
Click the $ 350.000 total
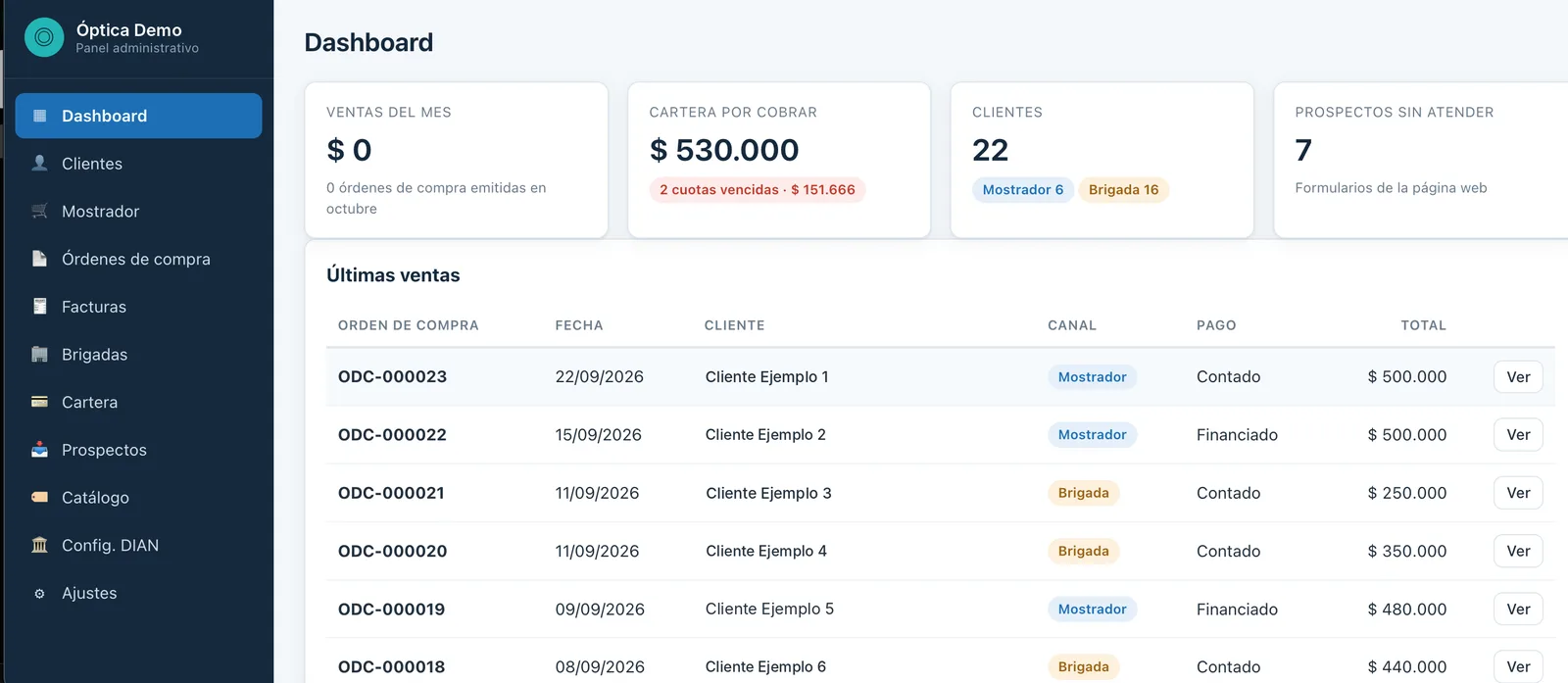coord(1407,551)
